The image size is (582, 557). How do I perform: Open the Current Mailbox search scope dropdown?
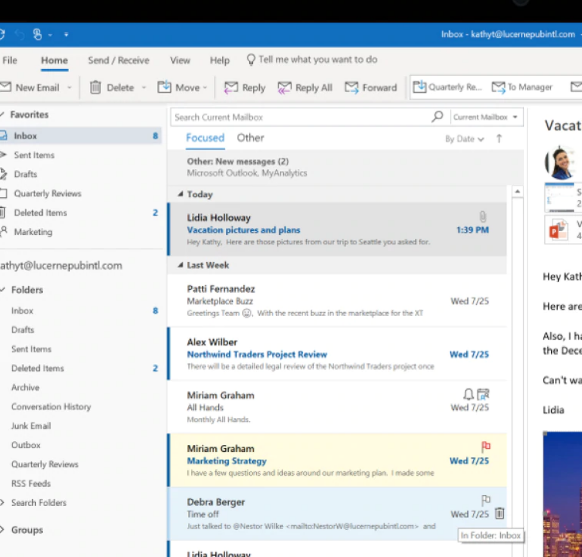[485, 117]
